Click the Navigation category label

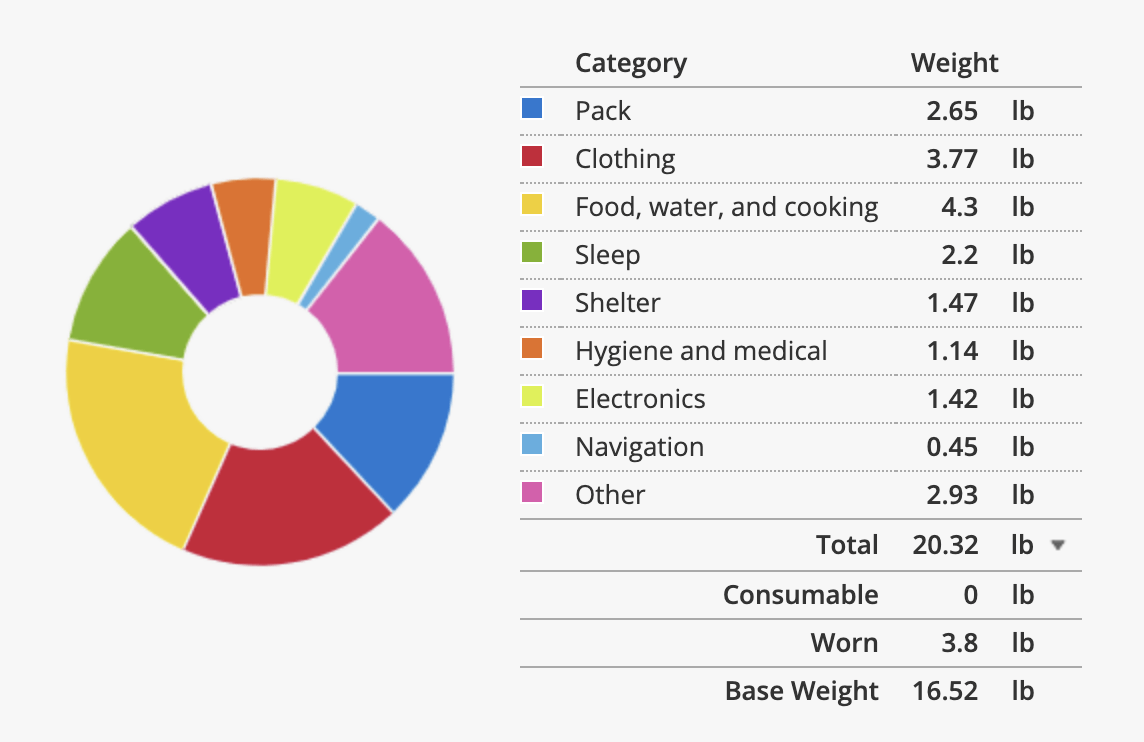point(640,447)
